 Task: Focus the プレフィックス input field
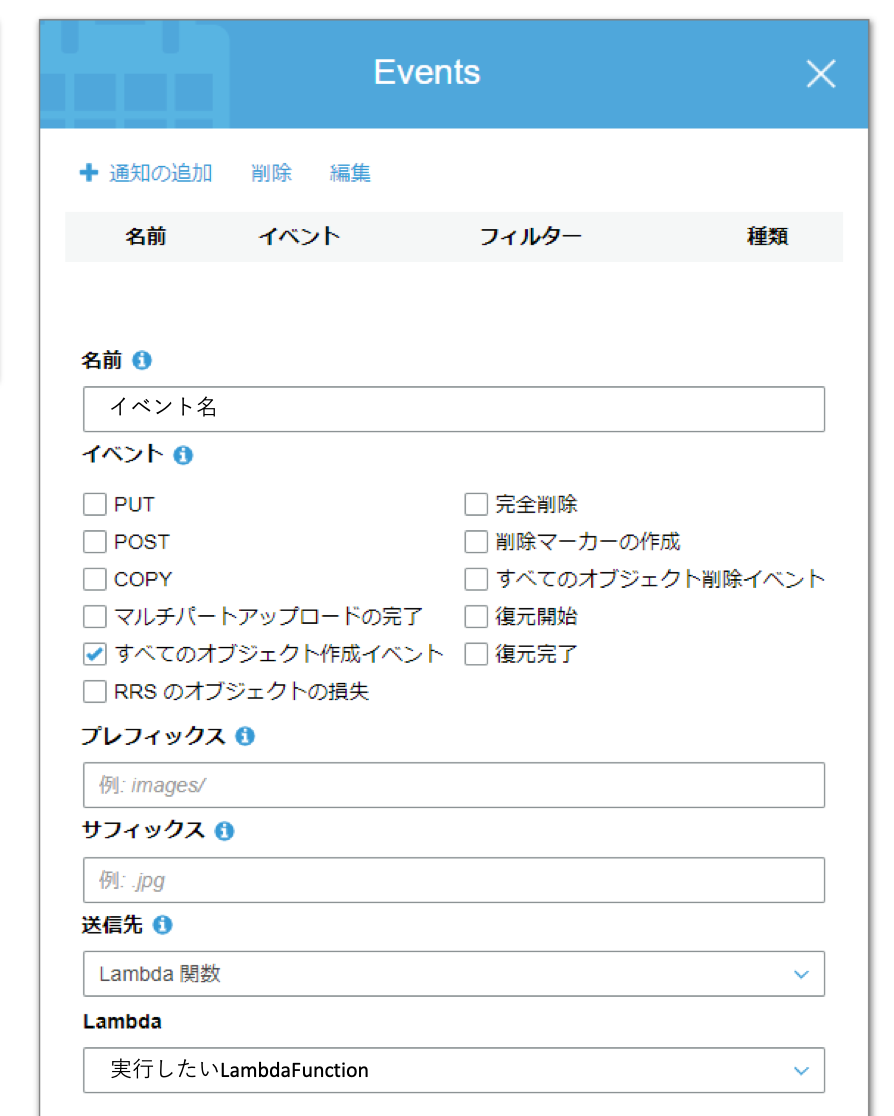(x=454, y=785)
